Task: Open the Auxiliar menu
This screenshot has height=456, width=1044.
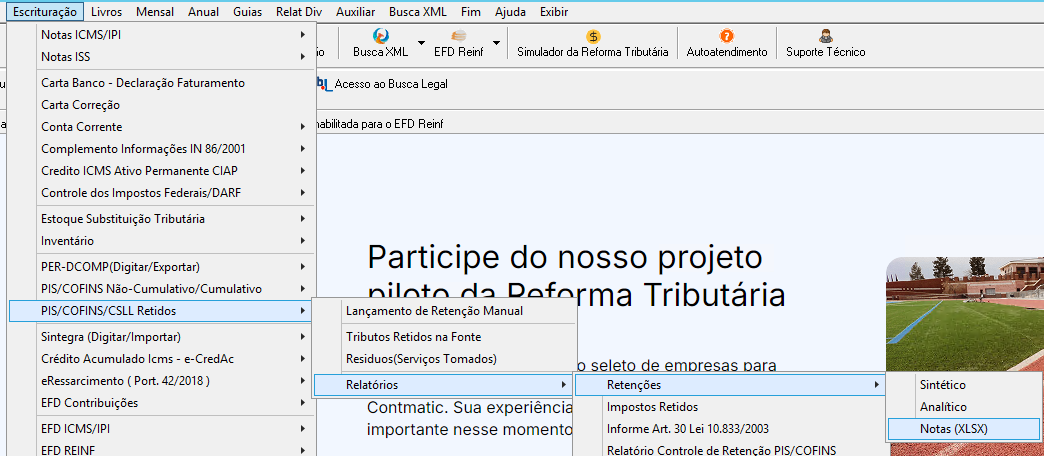Action: click(356, 12)
